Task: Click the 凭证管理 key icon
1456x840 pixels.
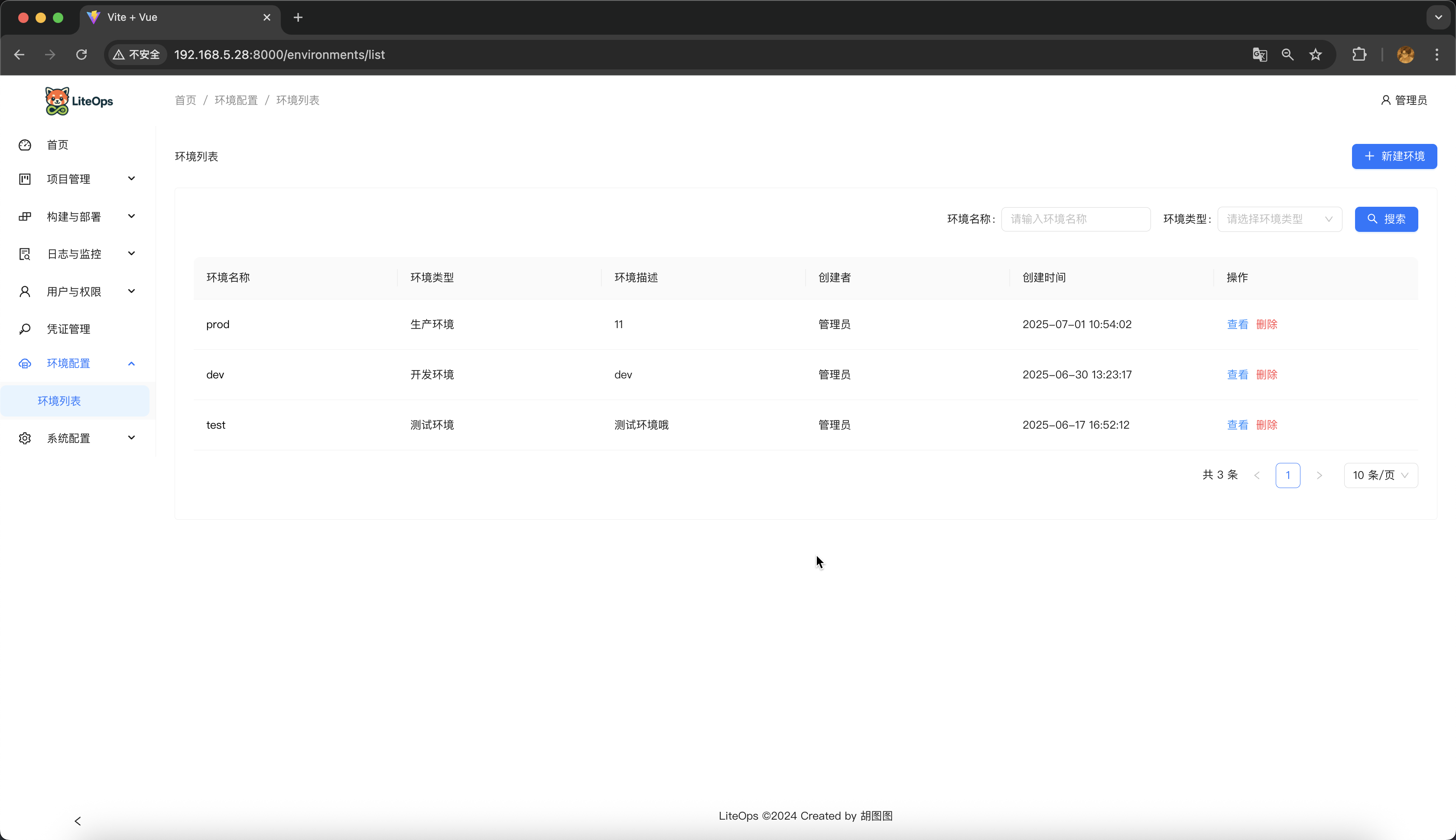Action: 25,329
